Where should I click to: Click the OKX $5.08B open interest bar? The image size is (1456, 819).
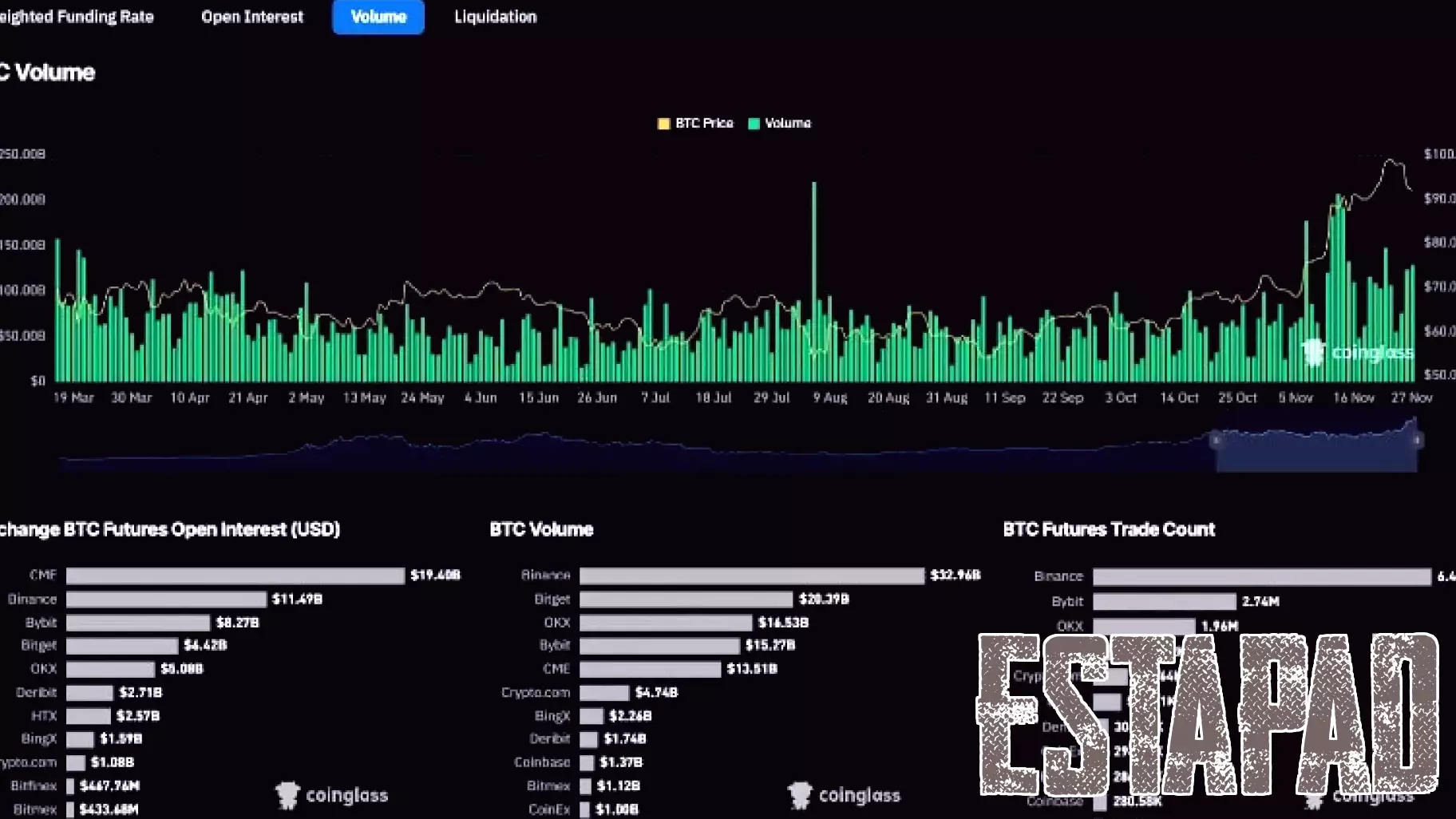pos(110,669)
